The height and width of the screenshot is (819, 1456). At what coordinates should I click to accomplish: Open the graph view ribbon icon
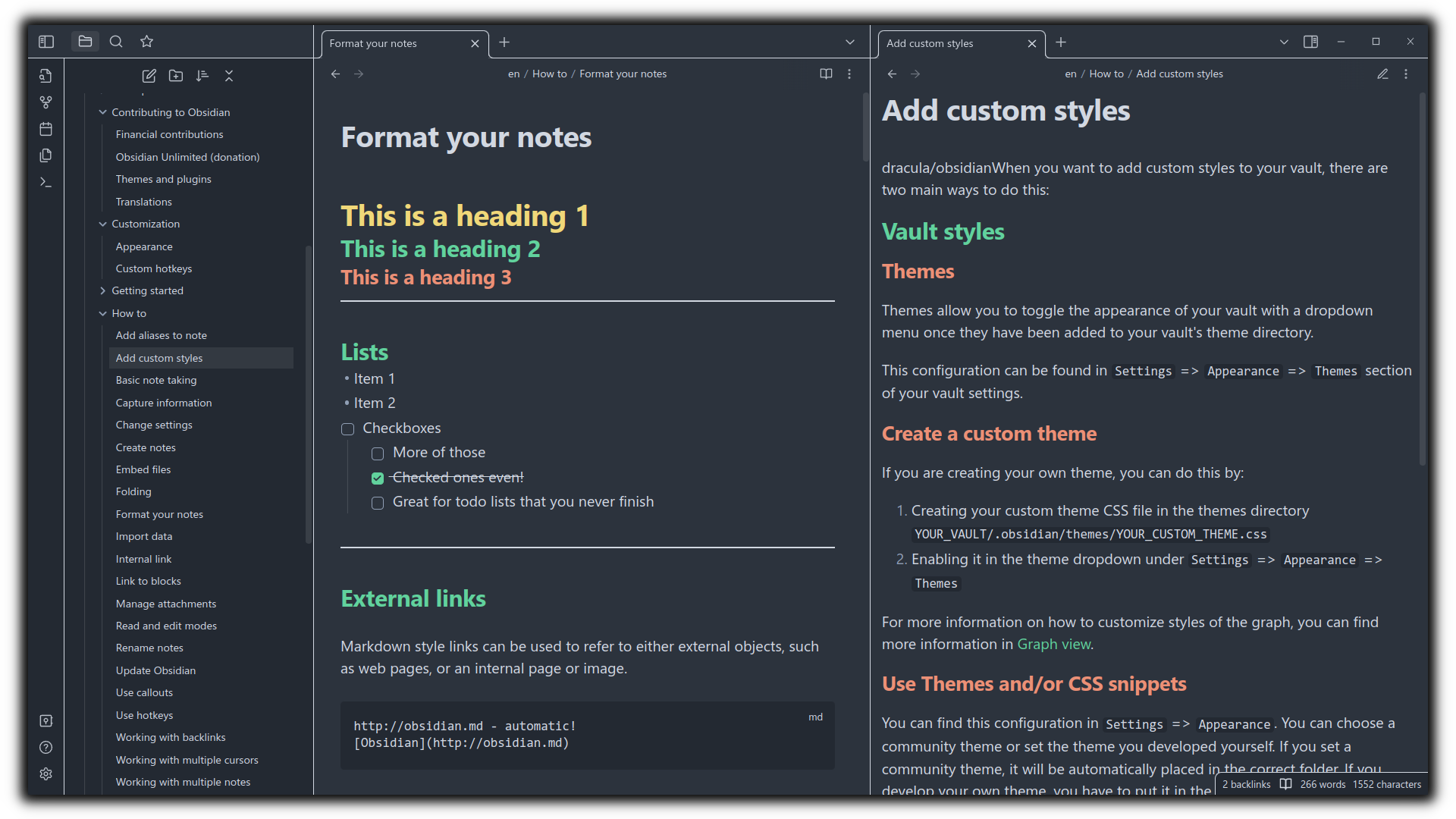pyautogui.click(x=46, y=102)
